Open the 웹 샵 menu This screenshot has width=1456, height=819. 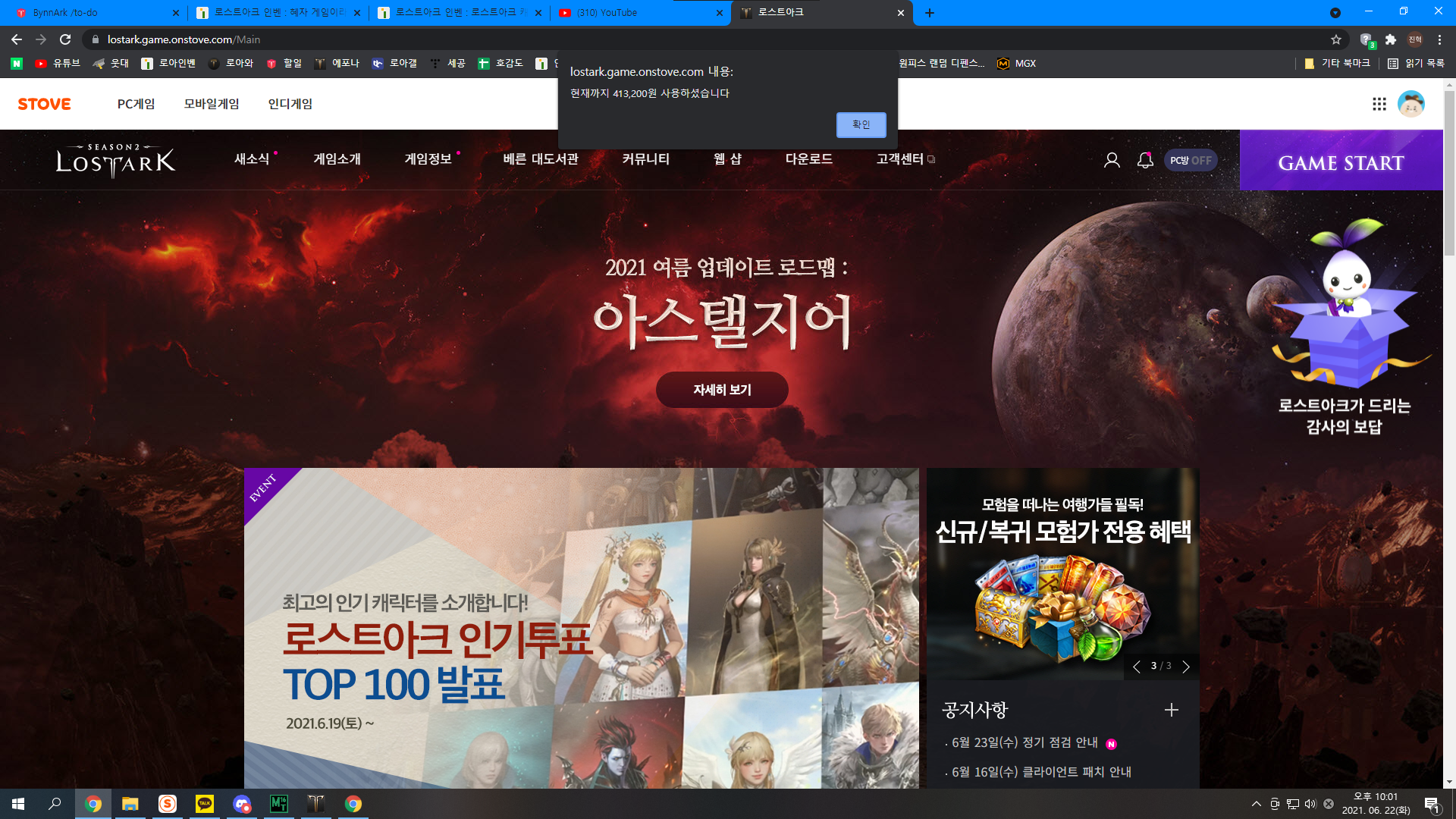(x=727, y=159)
